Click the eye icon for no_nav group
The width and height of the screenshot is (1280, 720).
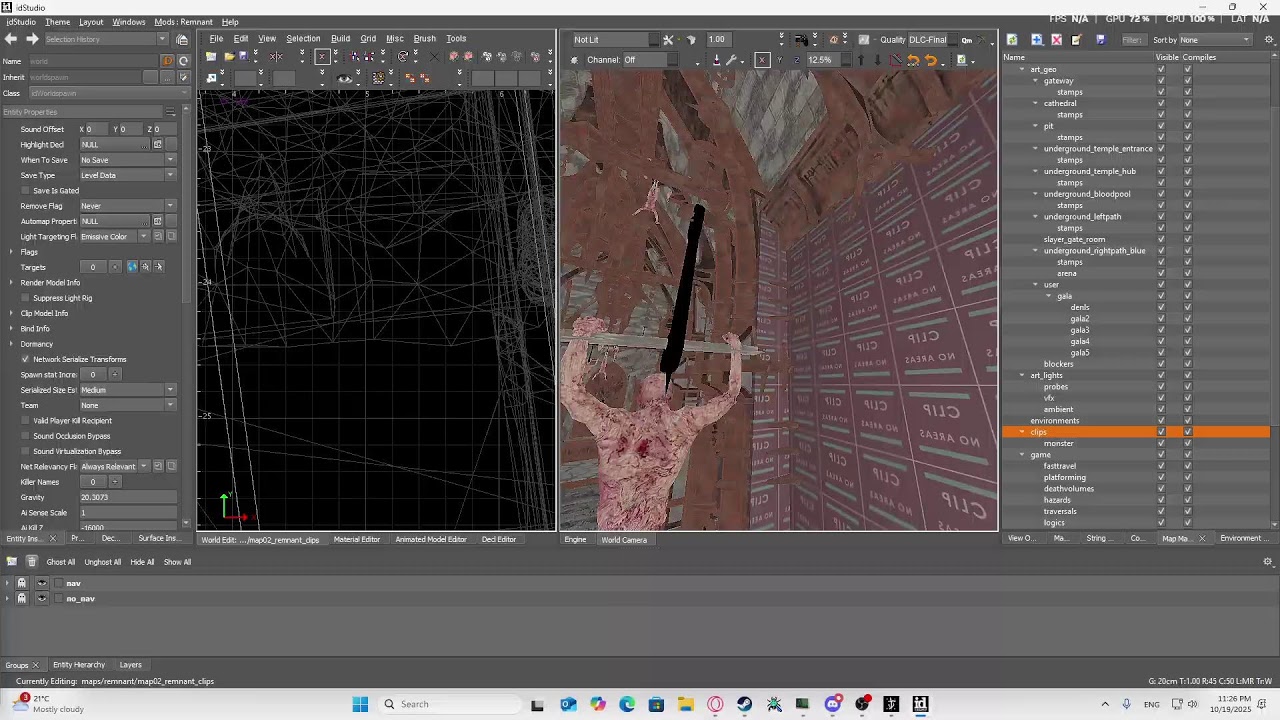pyautogui.click(x=41, y=598)
